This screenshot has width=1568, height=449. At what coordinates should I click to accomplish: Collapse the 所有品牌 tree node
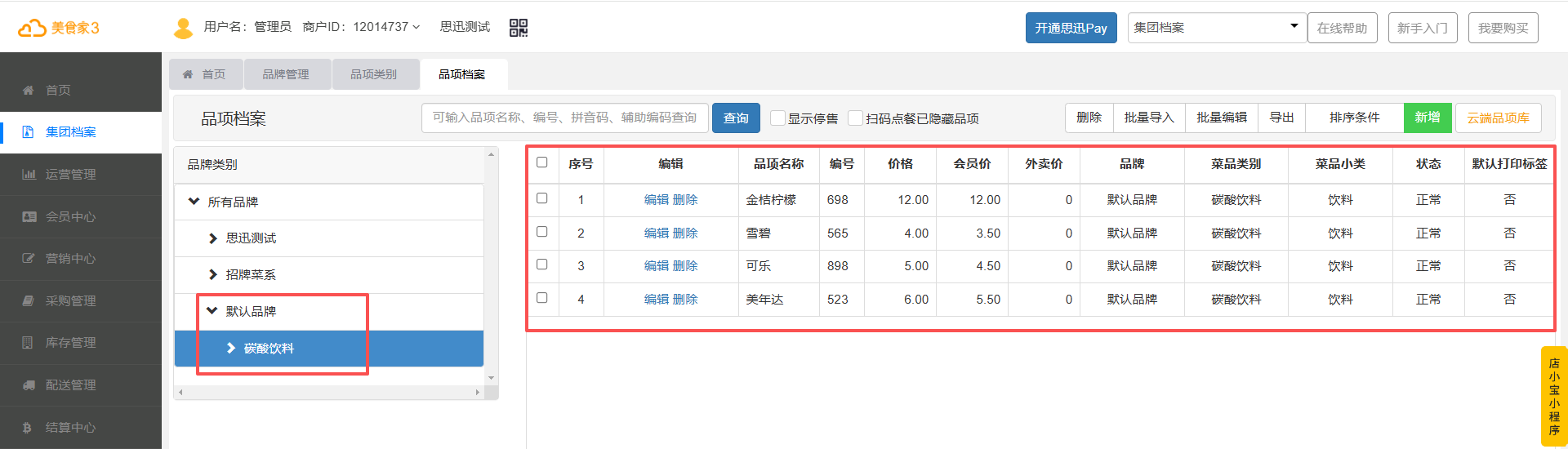click(194, 202)
